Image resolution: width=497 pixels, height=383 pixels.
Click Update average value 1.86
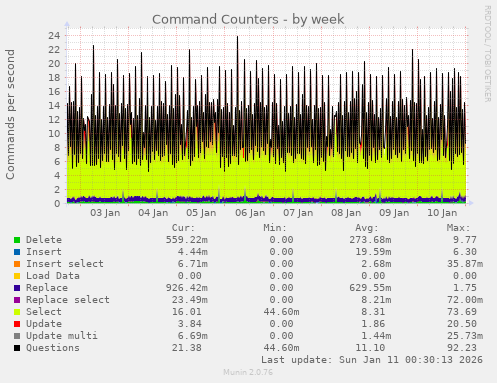373,324
